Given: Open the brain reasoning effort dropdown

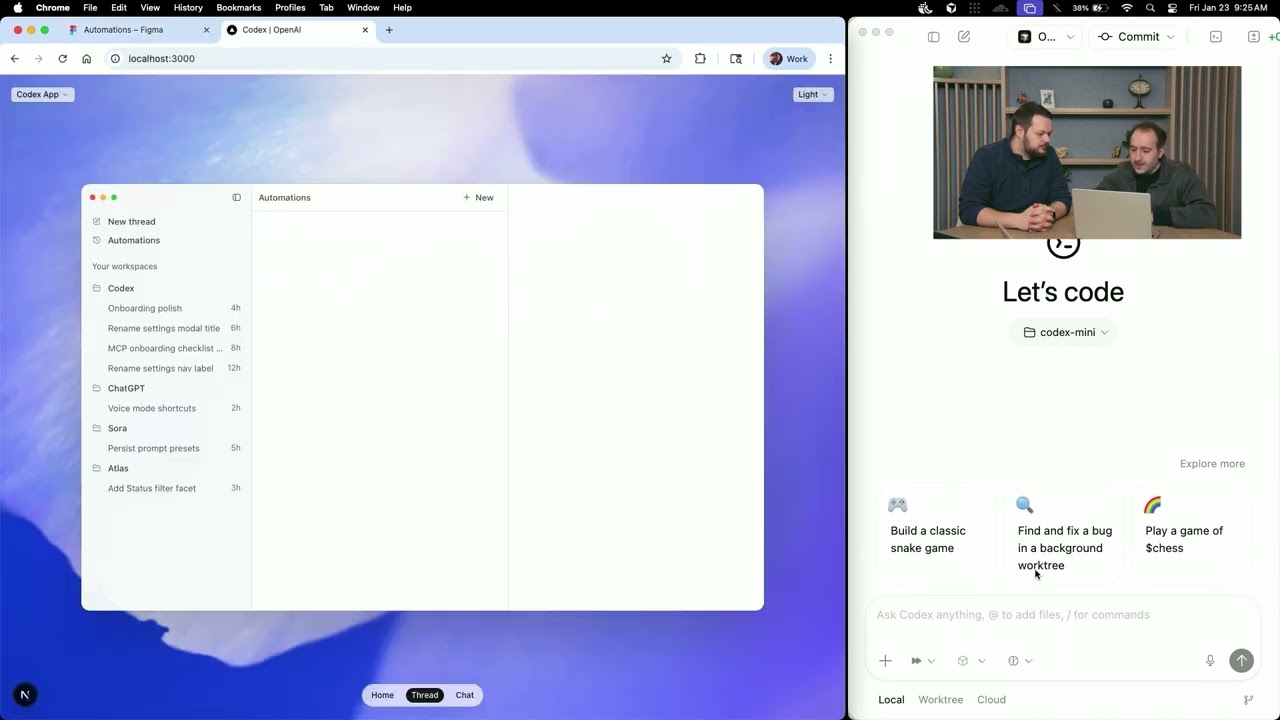Looking at the screenshot, I should click(1020, 661).
